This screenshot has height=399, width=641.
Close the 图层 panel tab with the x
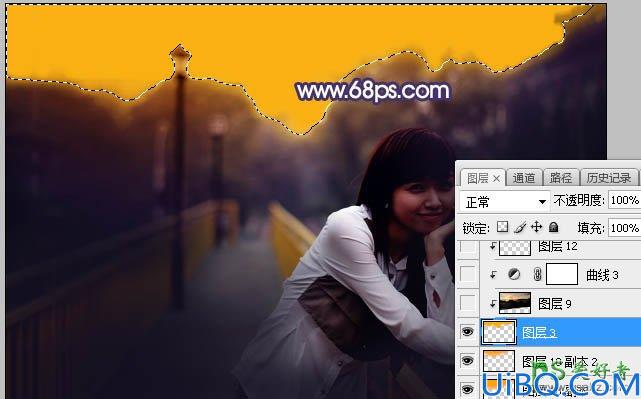tap(496, 179)
